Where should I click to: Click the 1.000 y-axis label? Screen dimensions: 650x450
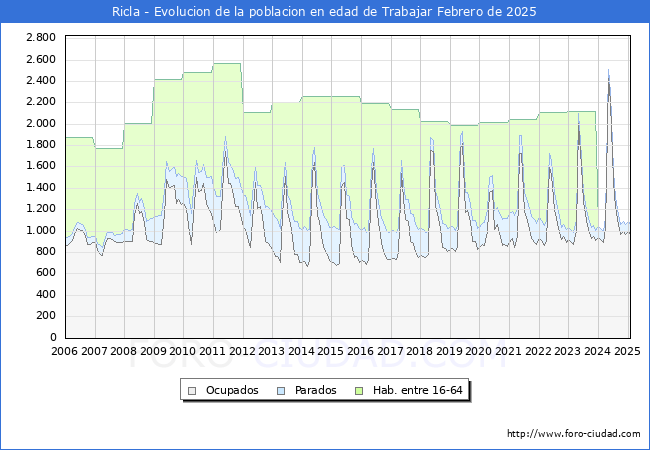click(x=41, y=230)
